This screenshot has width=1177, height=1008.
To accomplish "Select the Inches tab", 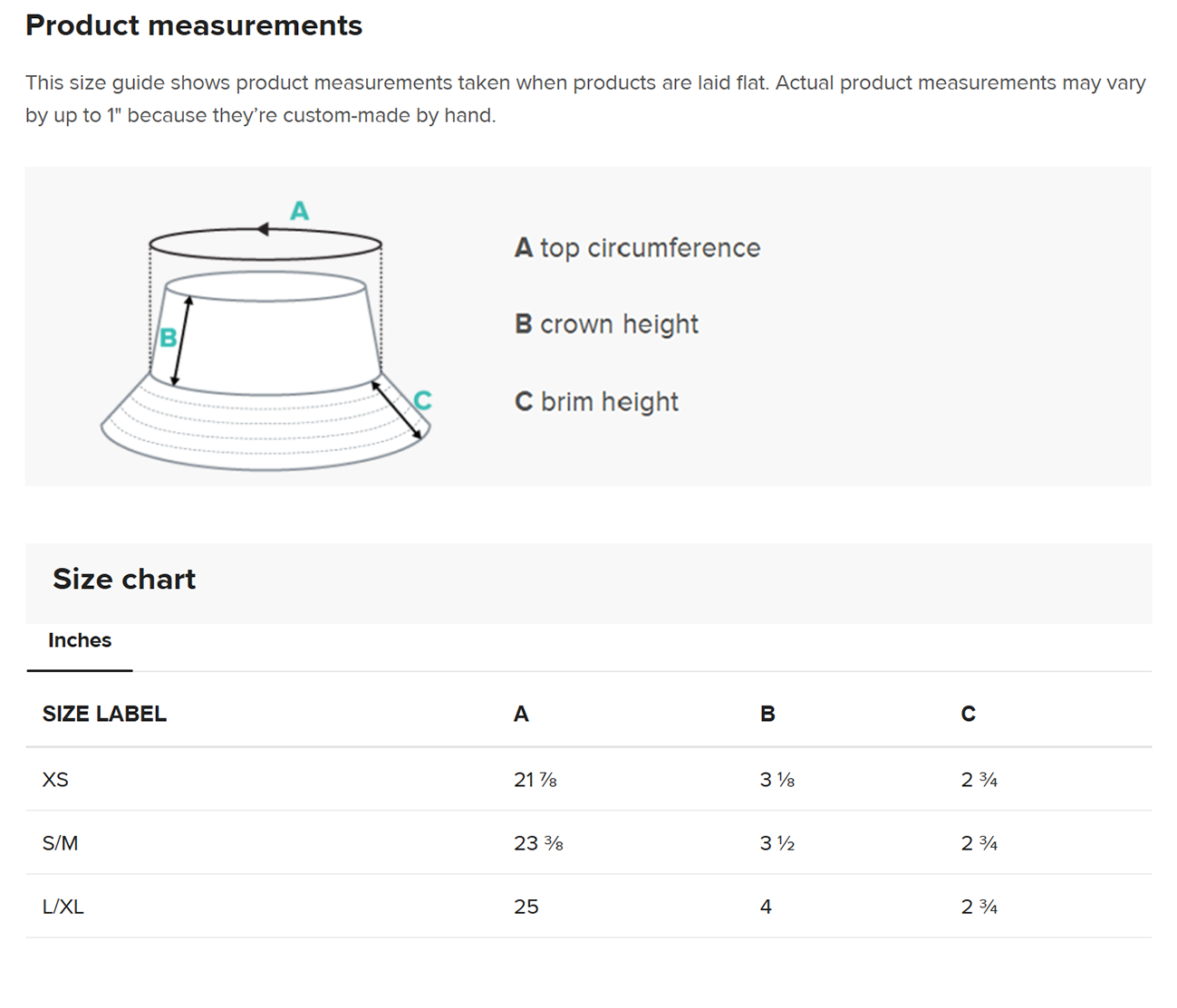I will pos(80,640).
